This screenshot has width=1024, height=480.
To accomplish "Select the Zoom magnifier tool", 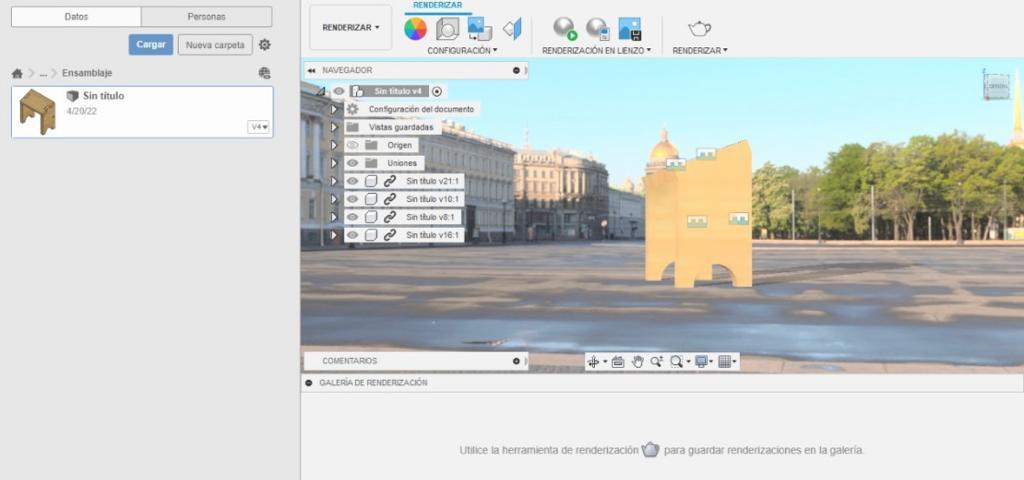I will [x=656, y=362].
